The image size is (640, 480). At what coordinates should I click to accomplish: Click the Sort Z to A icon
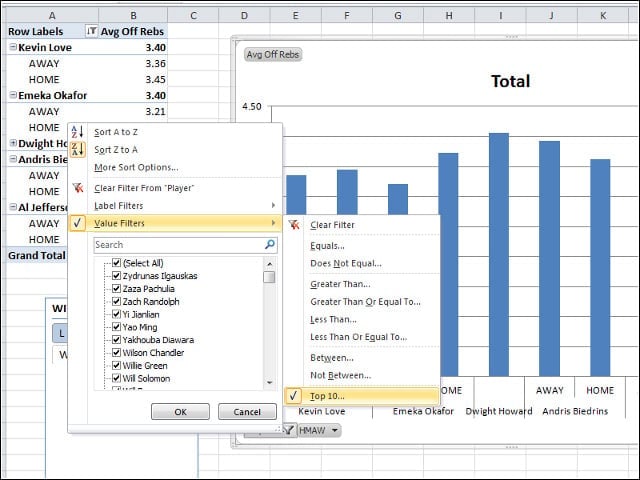click(x=77, y=149)
